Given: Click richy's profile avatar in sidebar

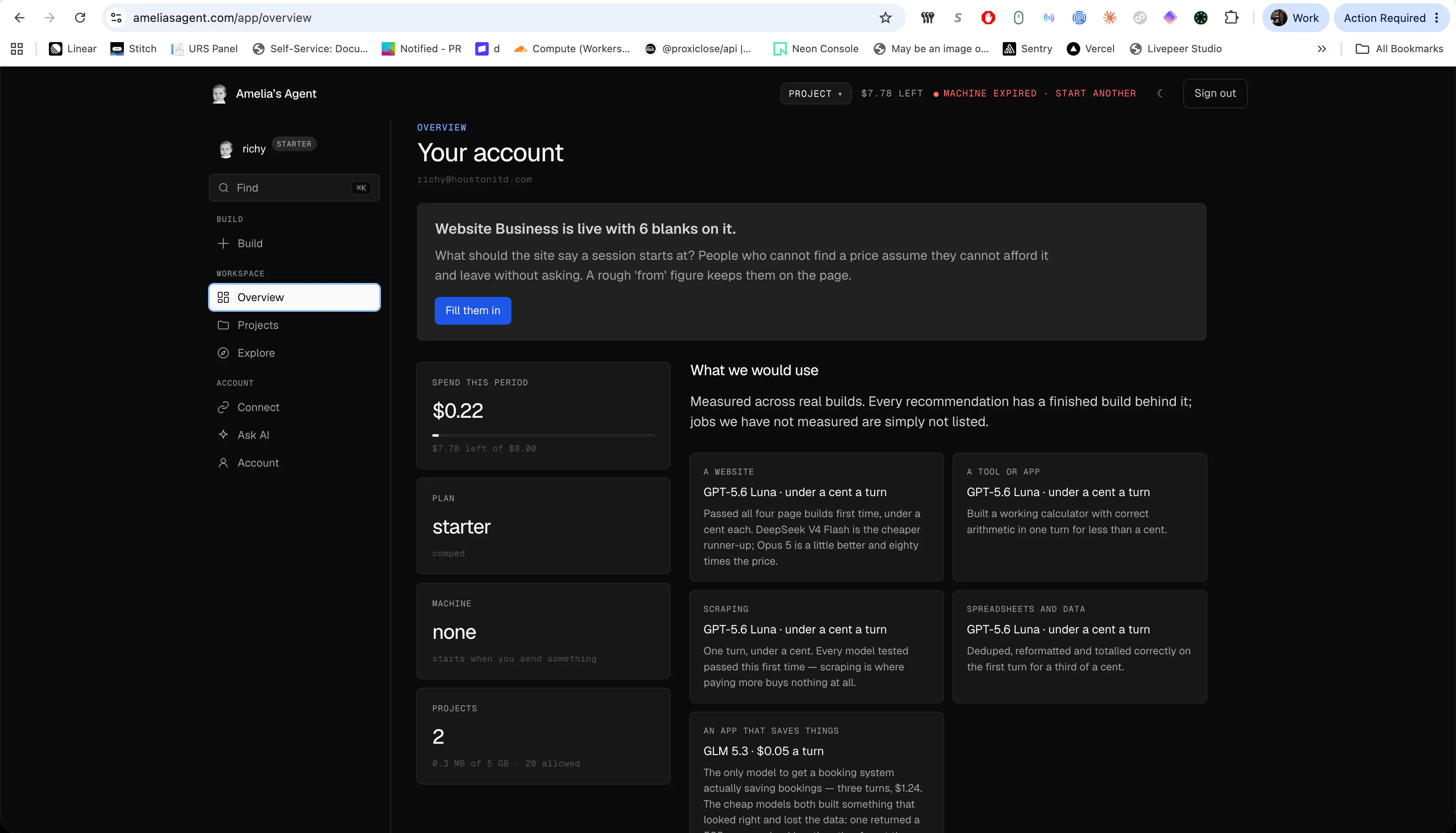Looking at the screenshot, I should coord(226,150).
